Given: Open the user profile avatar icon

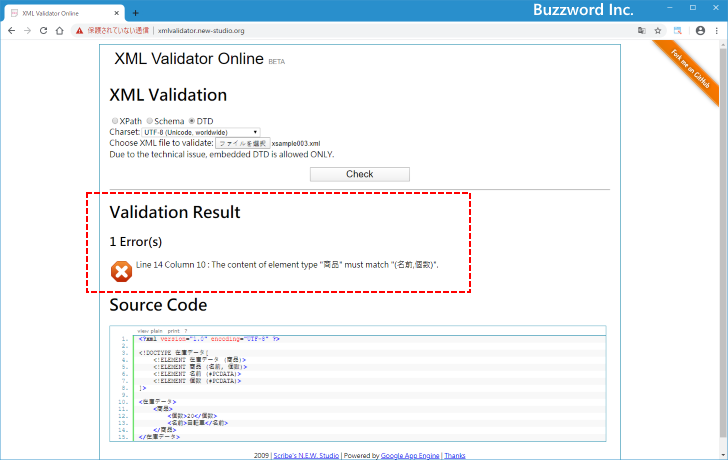Looking at the screenshot, I should [x=700, y=31].
